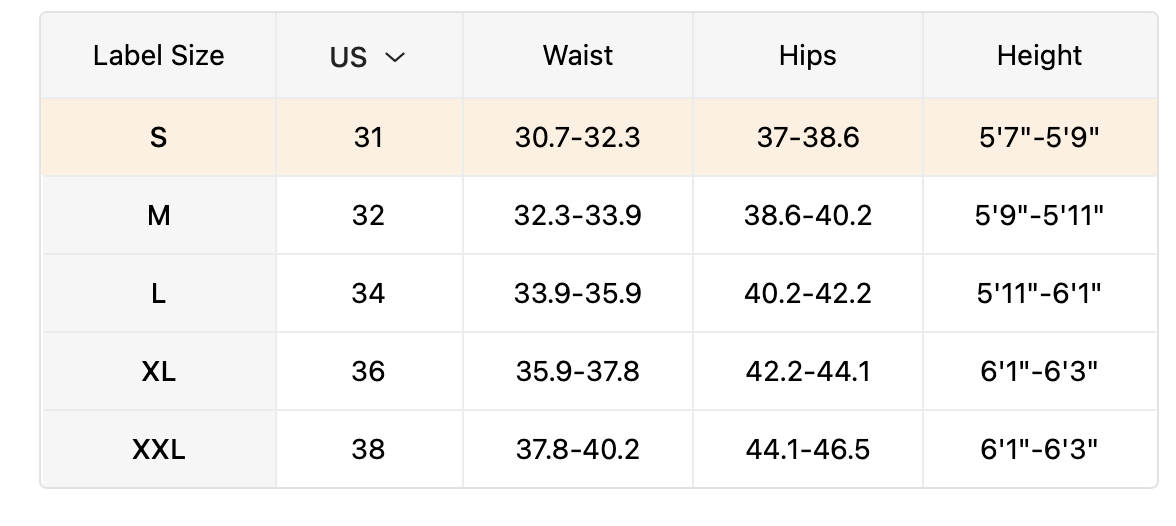The height and width of the screenshot is (526, 1176).
Task: Click the Height column header
Action: tap(1039, 56)
